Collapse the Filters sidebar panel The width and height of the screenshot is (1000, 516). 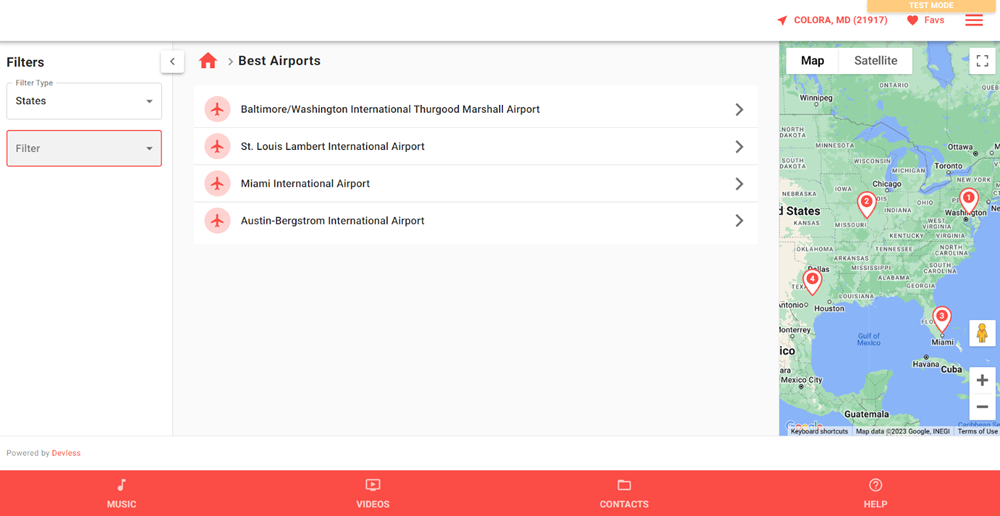click(x=172, y=62)
